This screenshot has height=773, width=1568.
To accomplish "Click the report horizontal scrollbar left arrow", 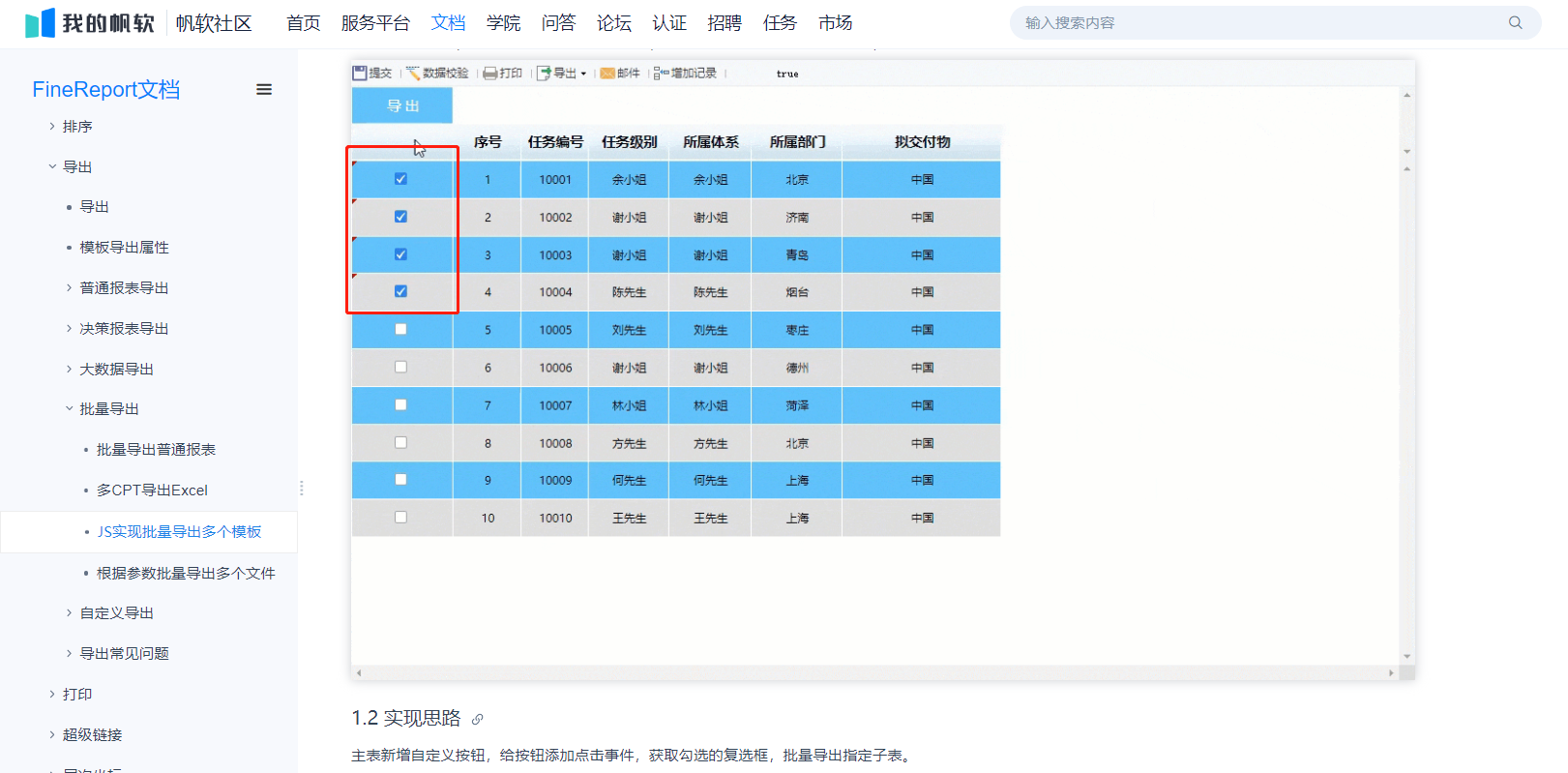I will 359,672.
